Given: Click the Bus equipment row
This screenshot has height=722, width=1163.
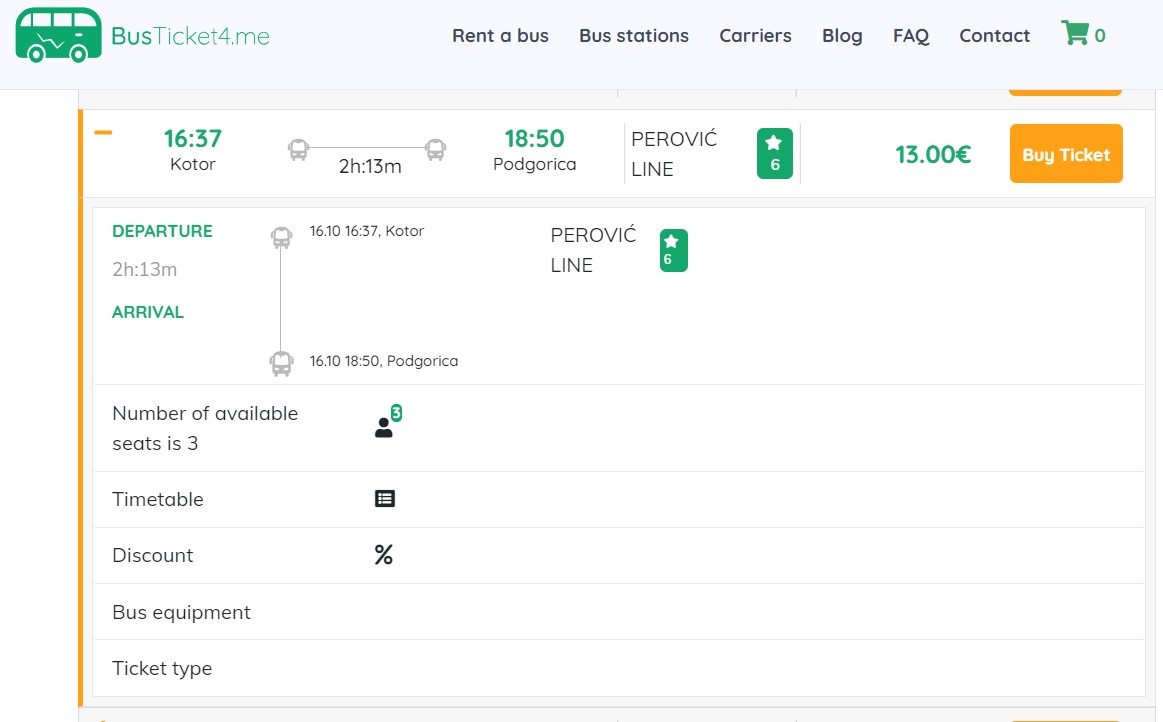Looking at the screenshot, I should pyautogui.click(x=618, y=611).
